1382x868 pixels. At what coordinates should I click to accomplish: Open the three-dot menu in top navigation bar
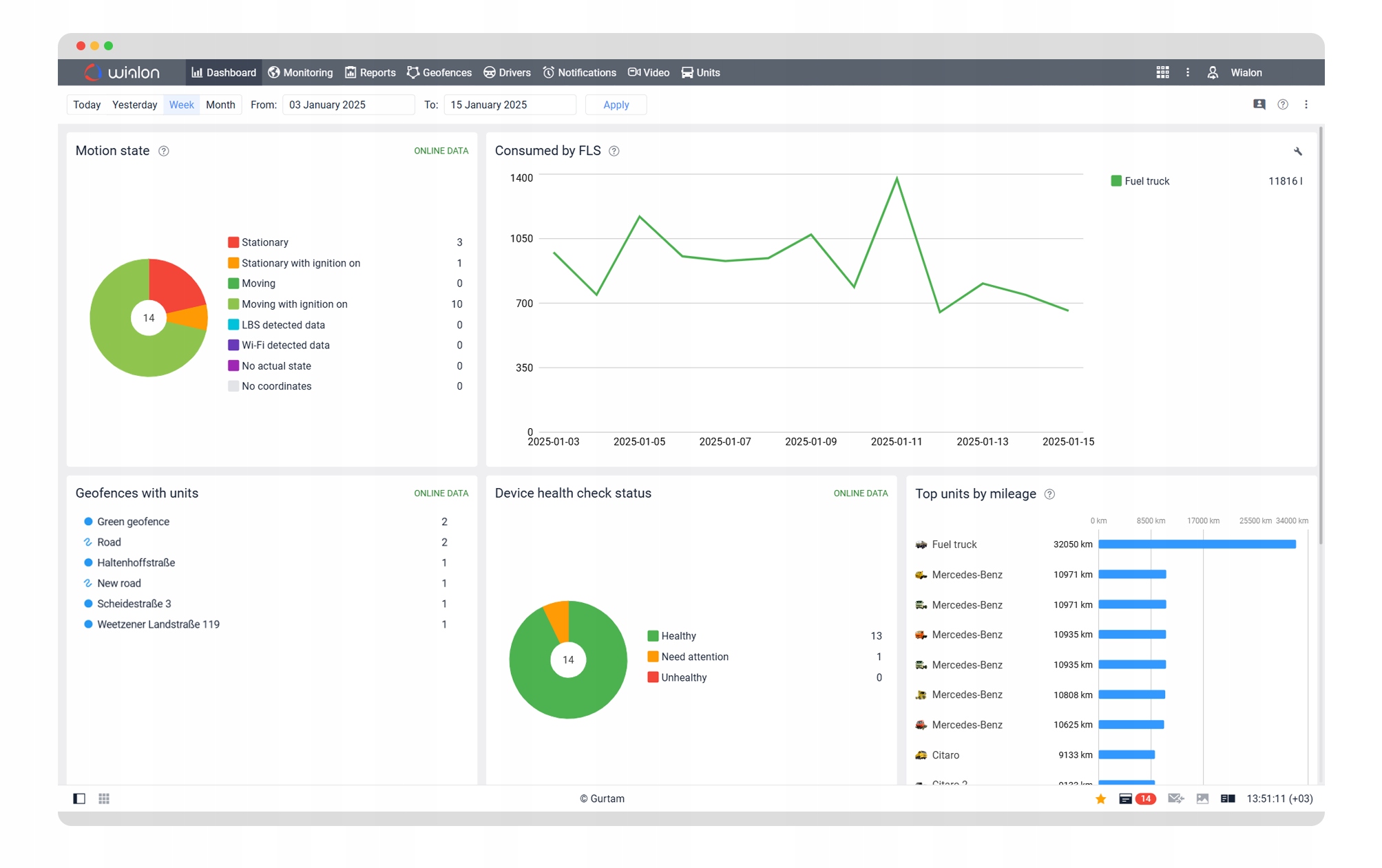pos(1187,72)
